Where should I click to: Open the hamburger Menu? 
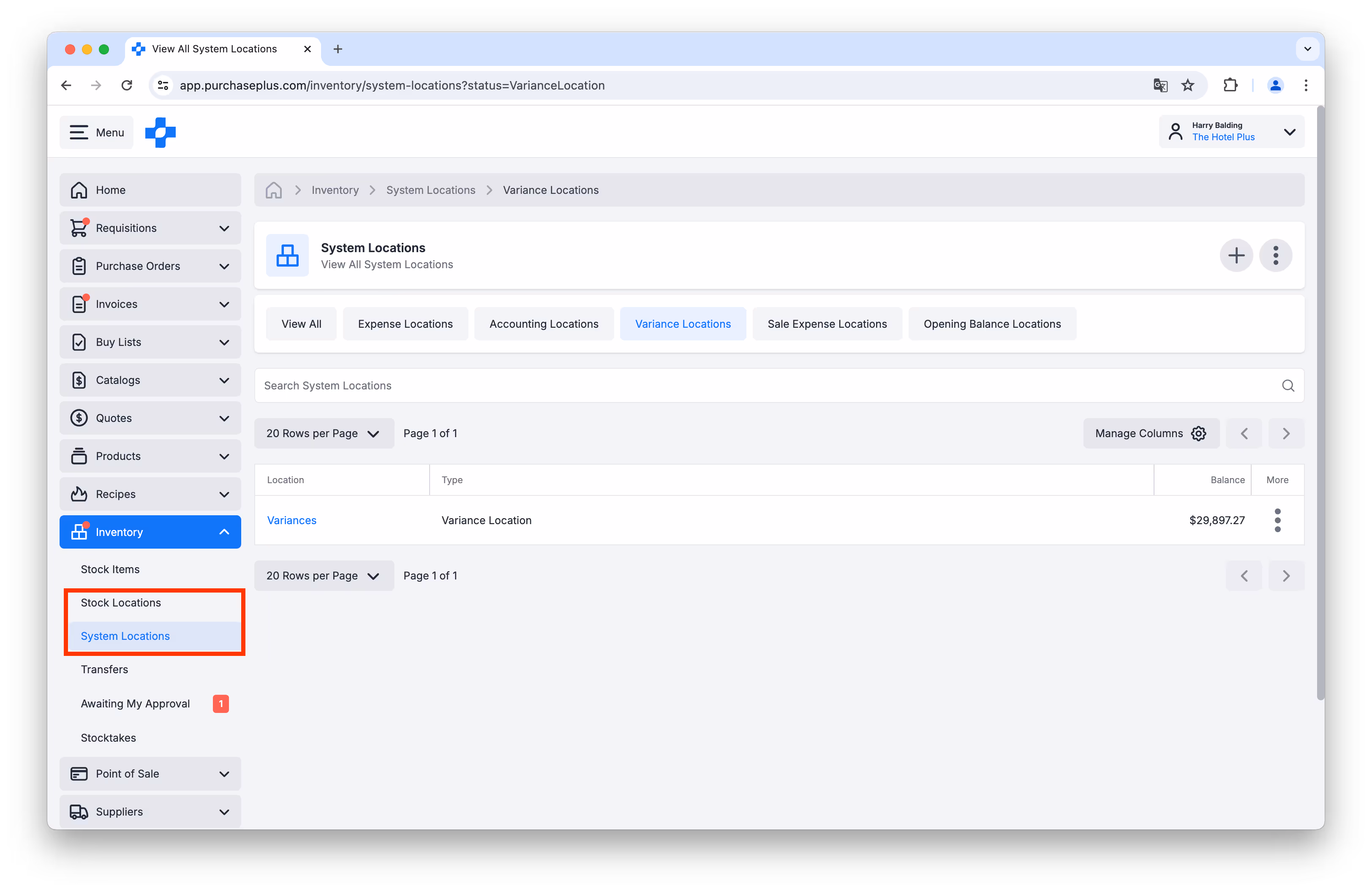tap(96, 132)
